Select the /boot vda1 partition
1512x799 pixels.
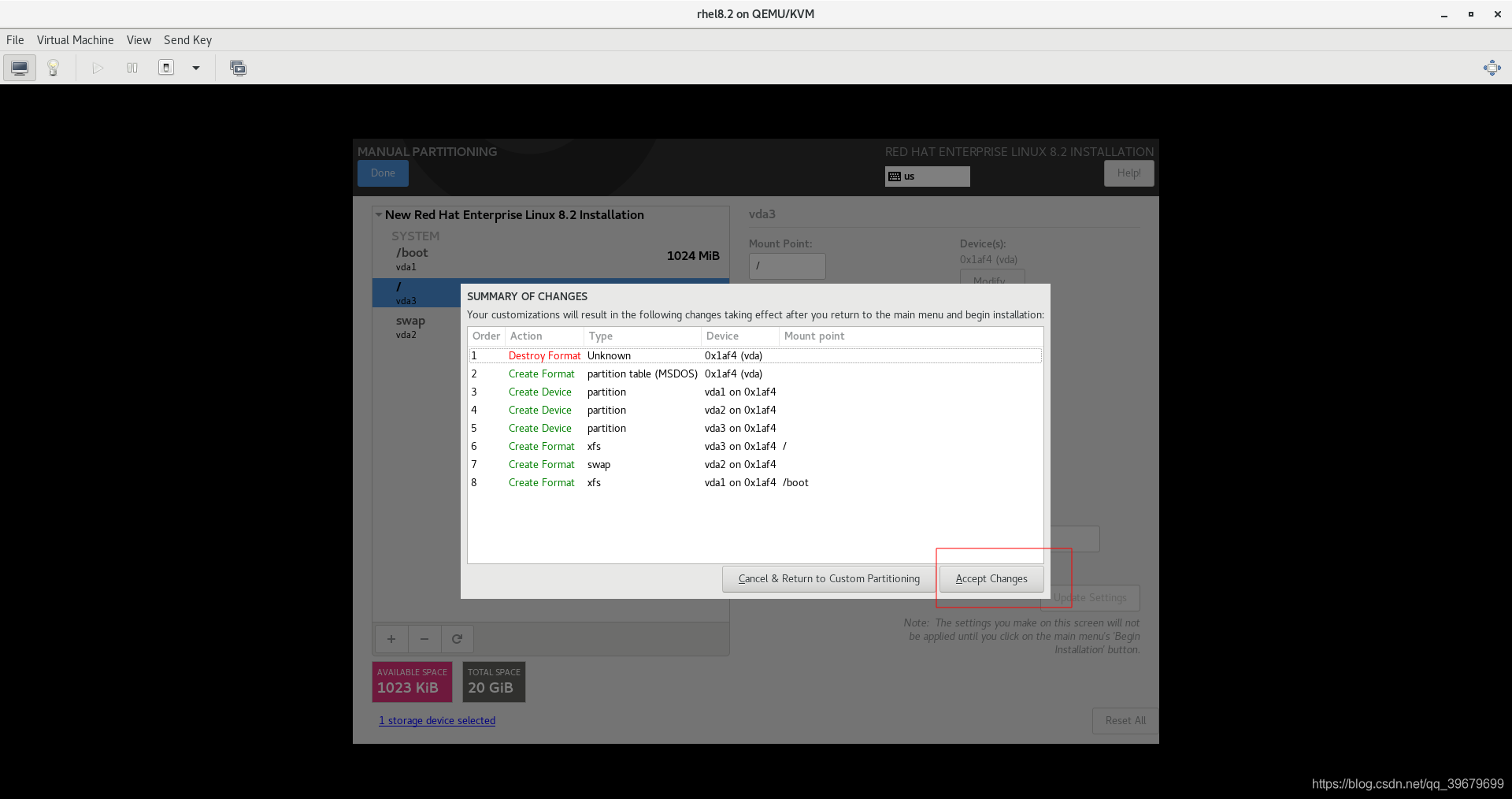tap(550, 259)
